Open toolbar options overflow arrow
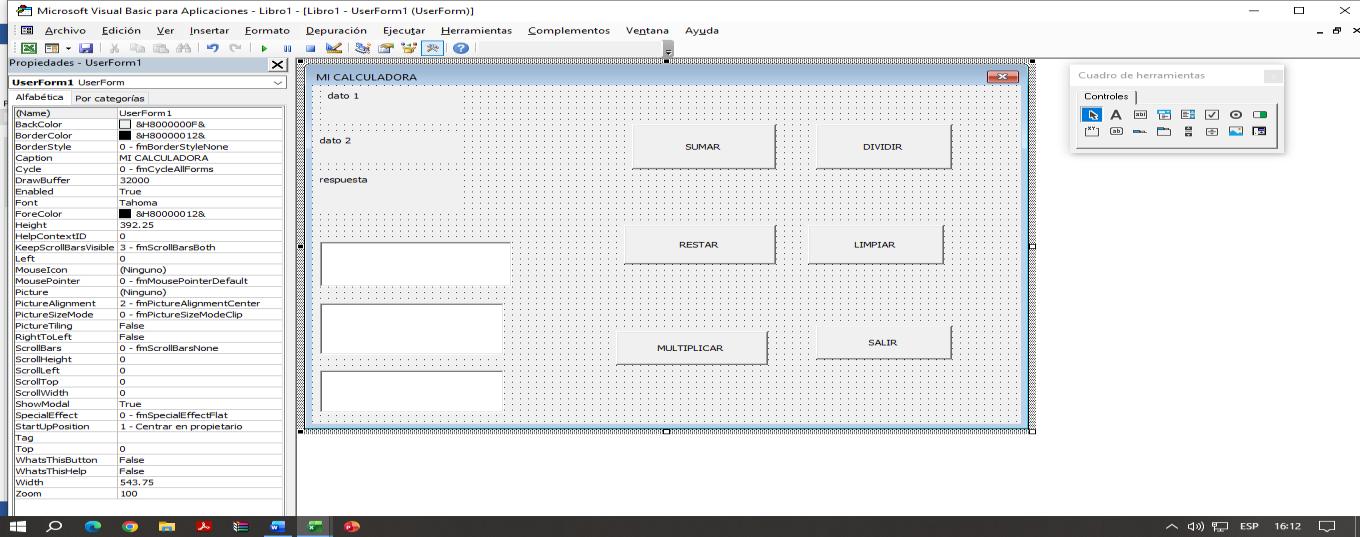 pos(668,48)
